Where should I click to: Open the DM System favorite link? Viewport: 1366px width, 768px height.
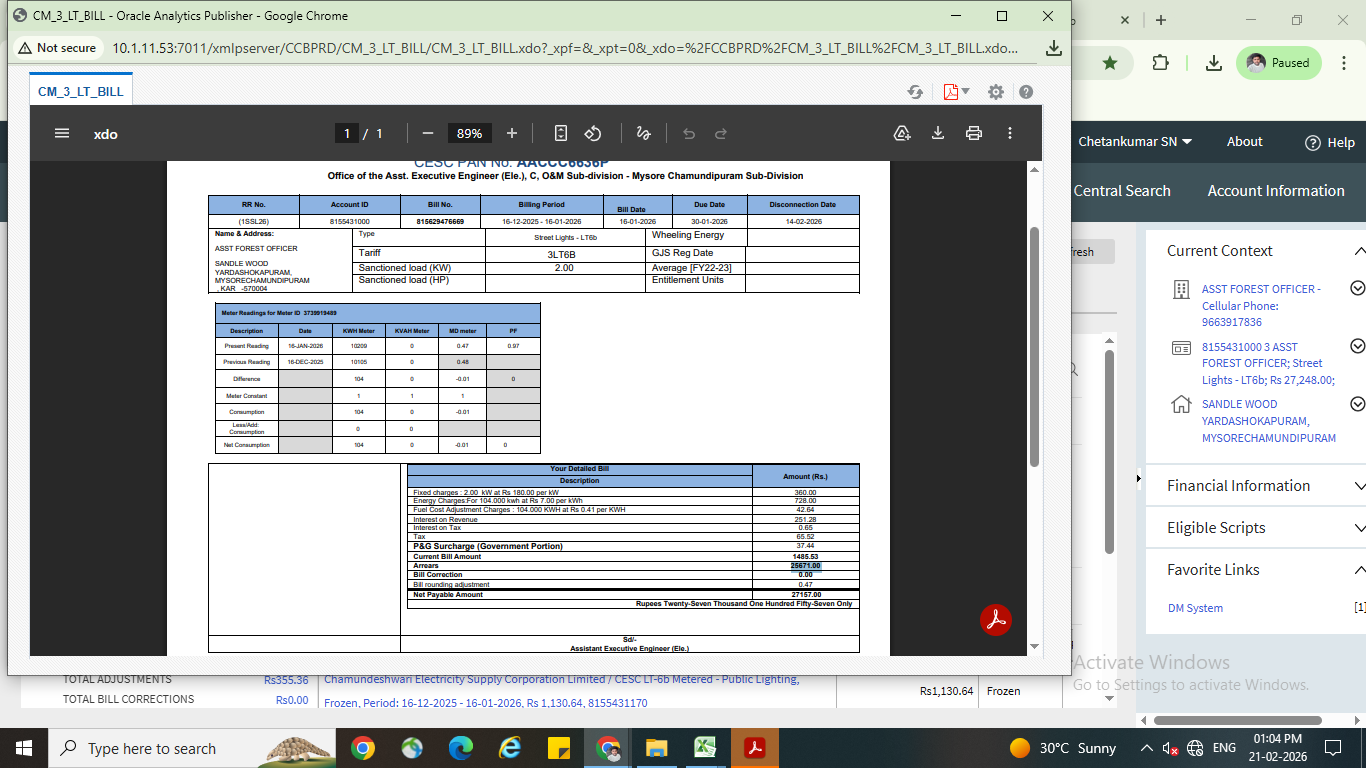(x=1195, y=608)
